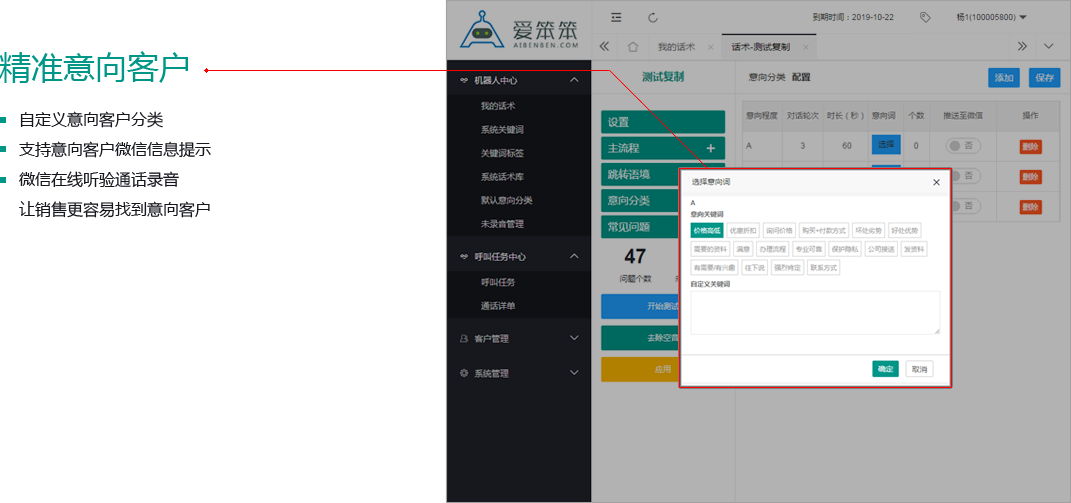Click the refresh icon in top bar
1071x503 pixels.
(x=652, y=17)
